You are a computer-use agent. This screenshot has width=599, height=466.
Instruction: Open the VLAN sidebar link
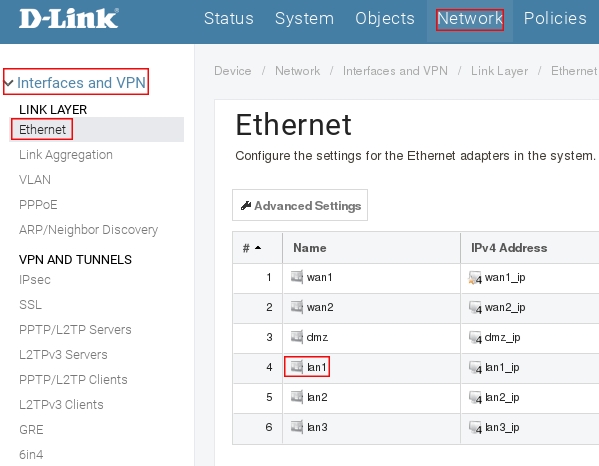[x=35, y=180]
